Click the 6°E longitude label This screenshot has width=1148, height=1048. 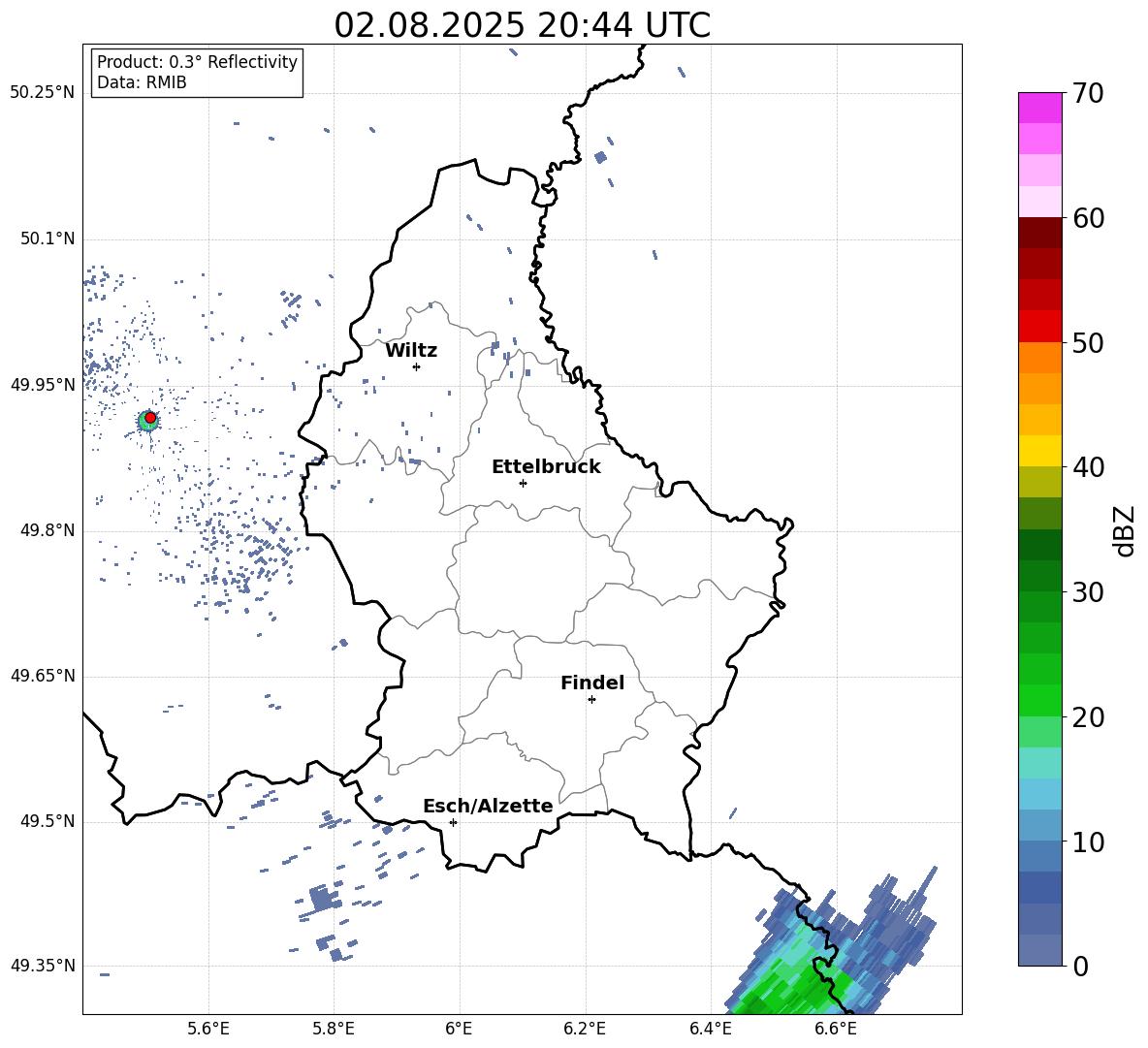tap(459, 1029)
